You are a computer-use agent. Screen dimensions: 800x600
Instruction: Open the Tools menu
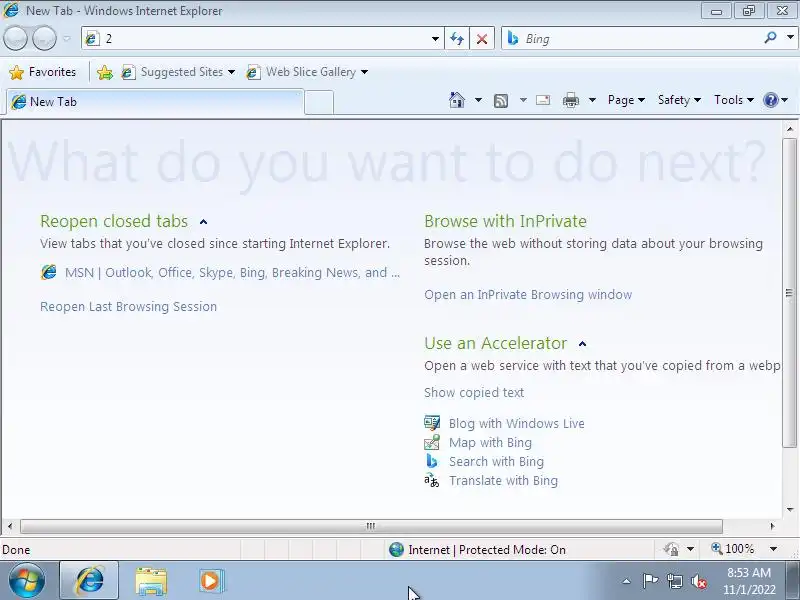tap(734, 100)
